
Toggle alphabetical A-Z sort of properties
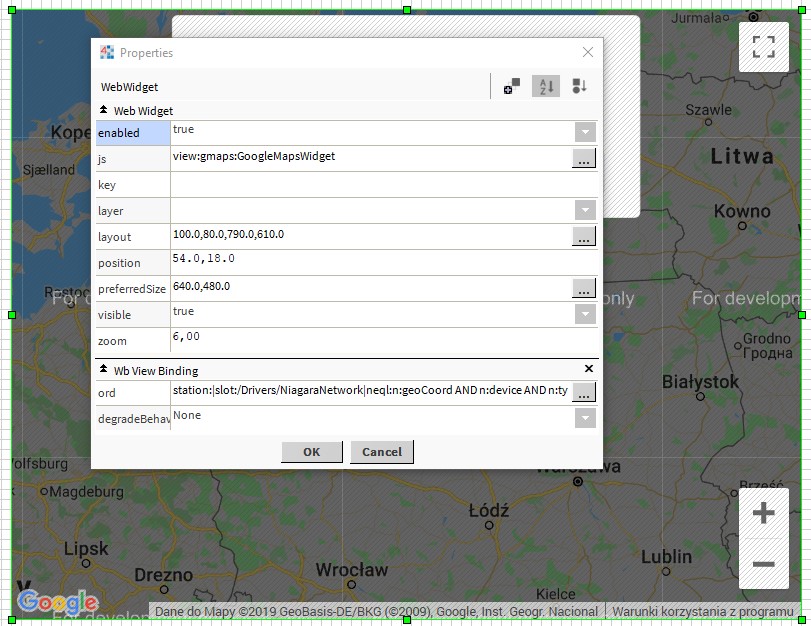pyautogui.click(x=545, y=87)
